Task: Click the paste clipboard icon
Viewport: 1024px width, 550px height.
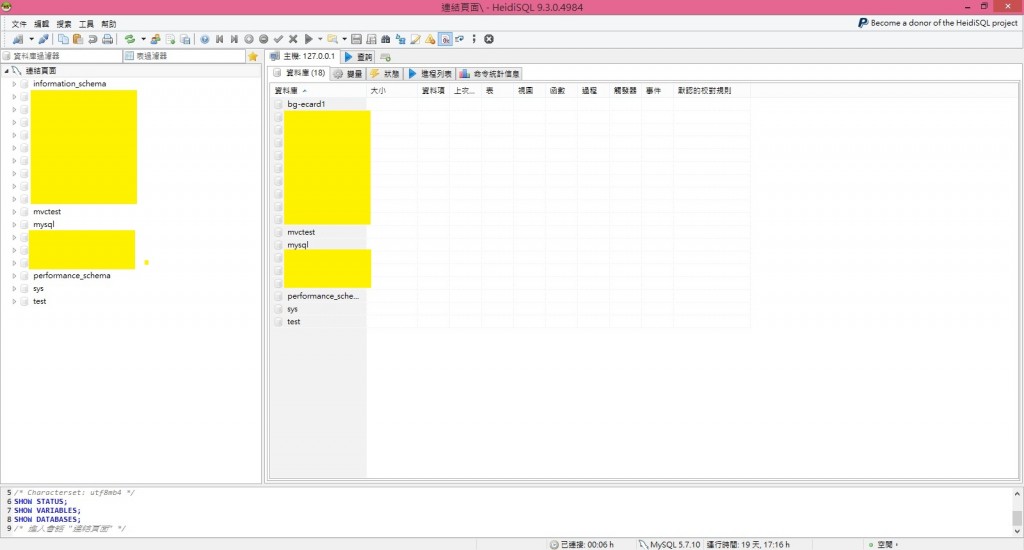Action: (x=78, y=39)
